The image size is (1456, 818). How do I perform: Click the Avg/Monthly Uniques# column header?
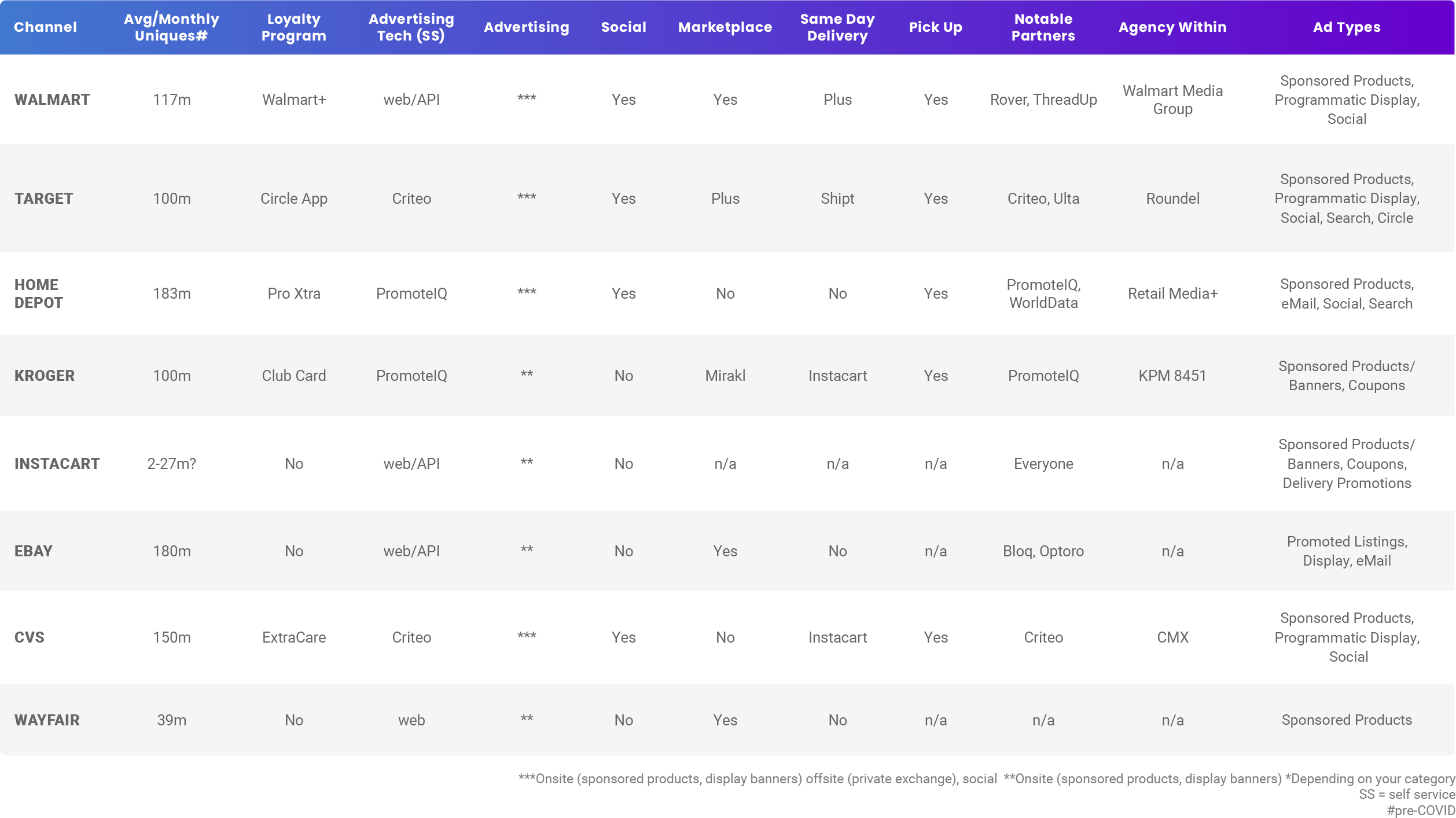click(x=171, y=27)
